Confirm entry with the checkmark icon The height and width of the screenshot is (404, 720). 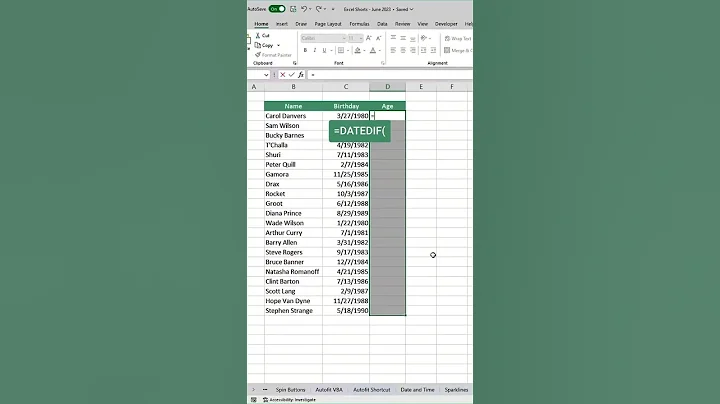(292, 75)
